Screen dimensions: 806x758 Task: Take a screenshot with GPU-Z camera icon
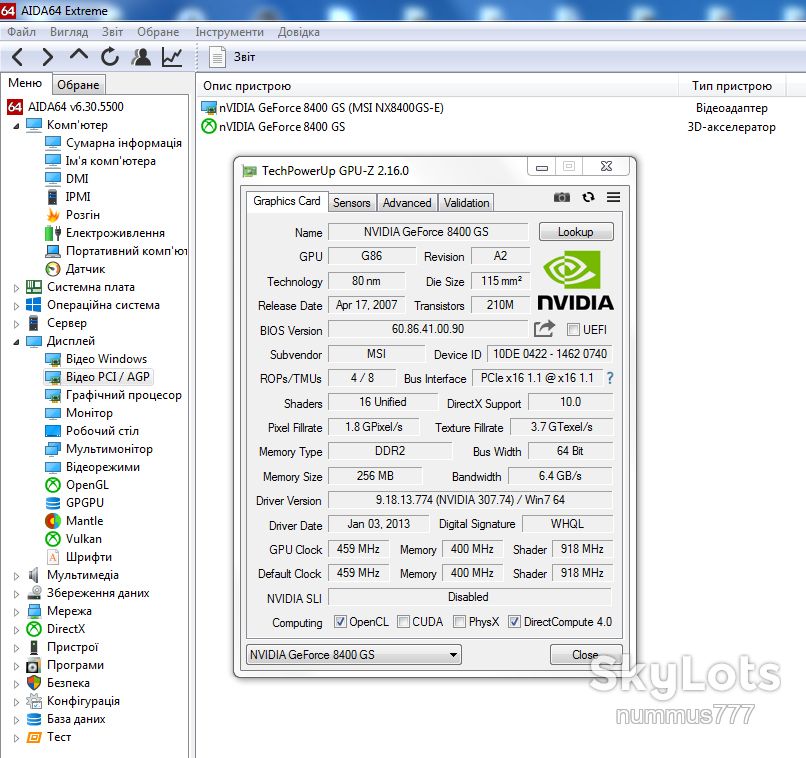point(561,197)
